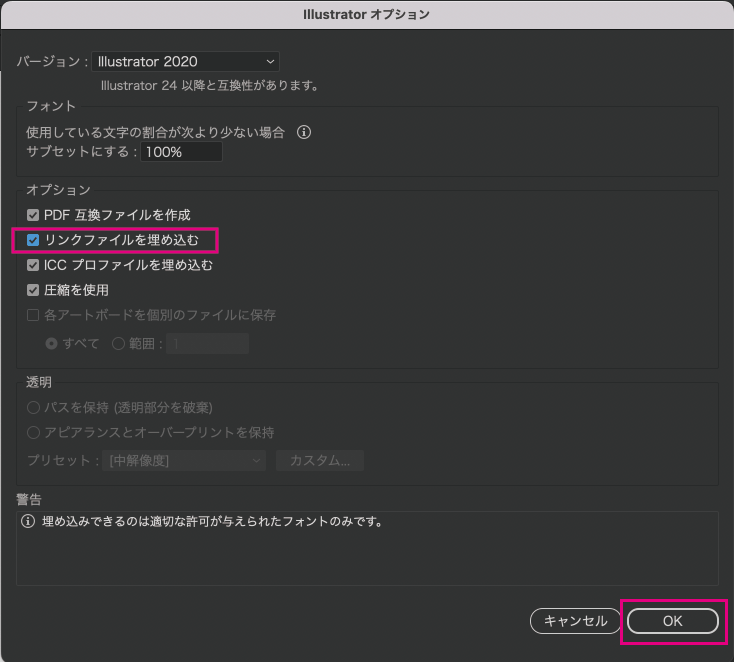Select アピアランスとオーバープリントを保持 radio button

(33, 432)
